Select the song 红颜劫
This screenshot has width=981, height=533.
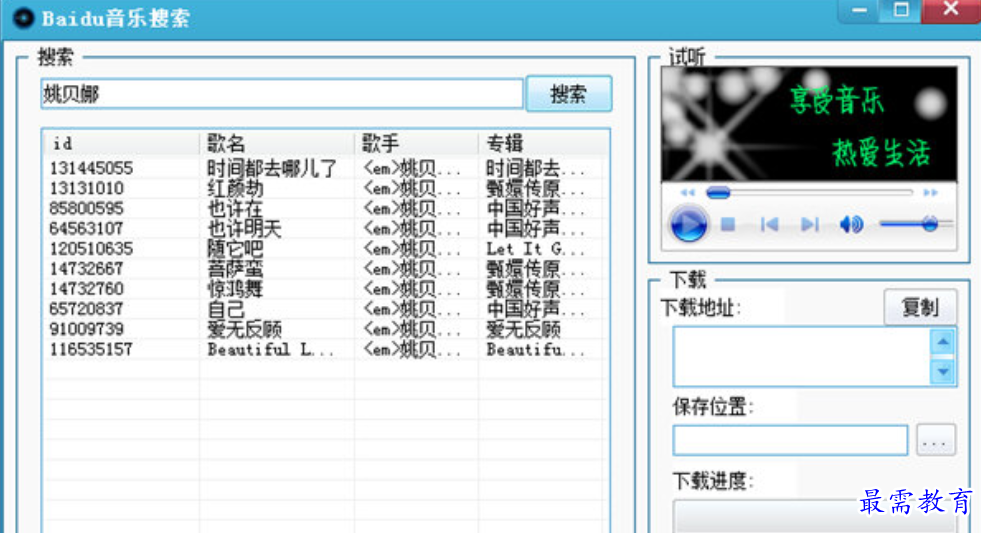click(x=235, y=188)
